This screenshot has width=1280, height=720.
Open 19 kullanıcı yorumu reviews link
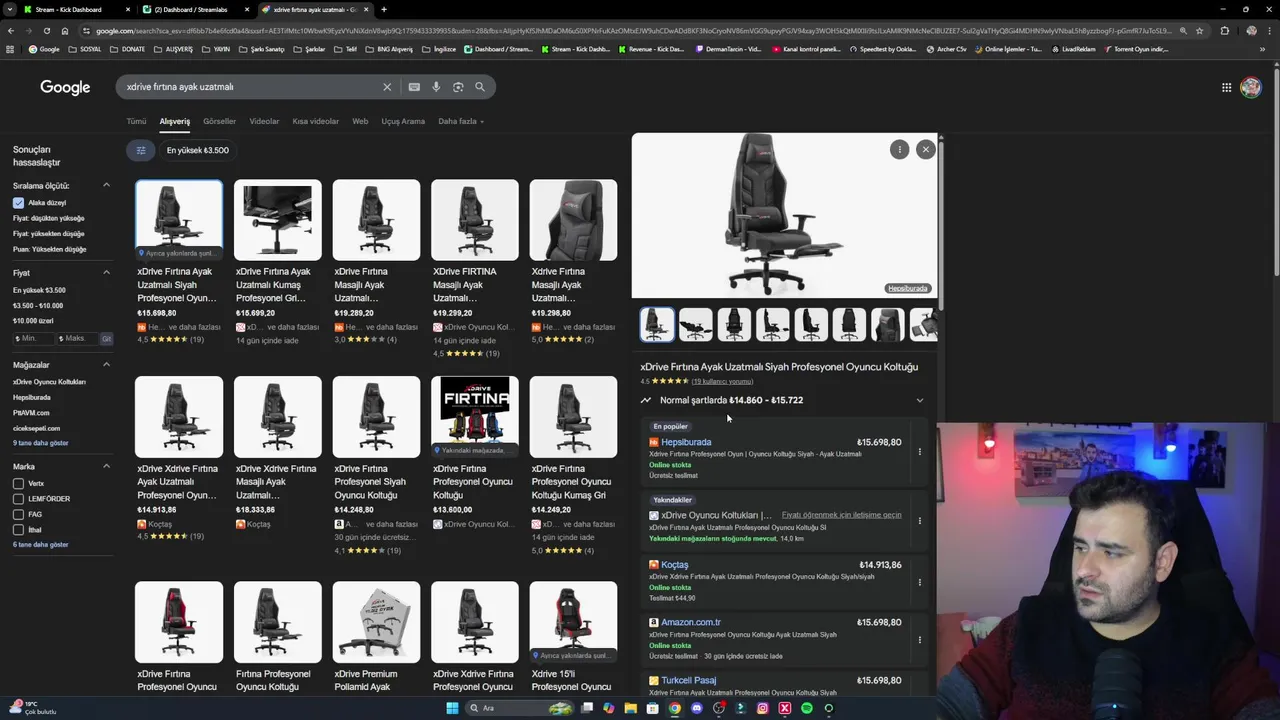[x=723, y=381]
